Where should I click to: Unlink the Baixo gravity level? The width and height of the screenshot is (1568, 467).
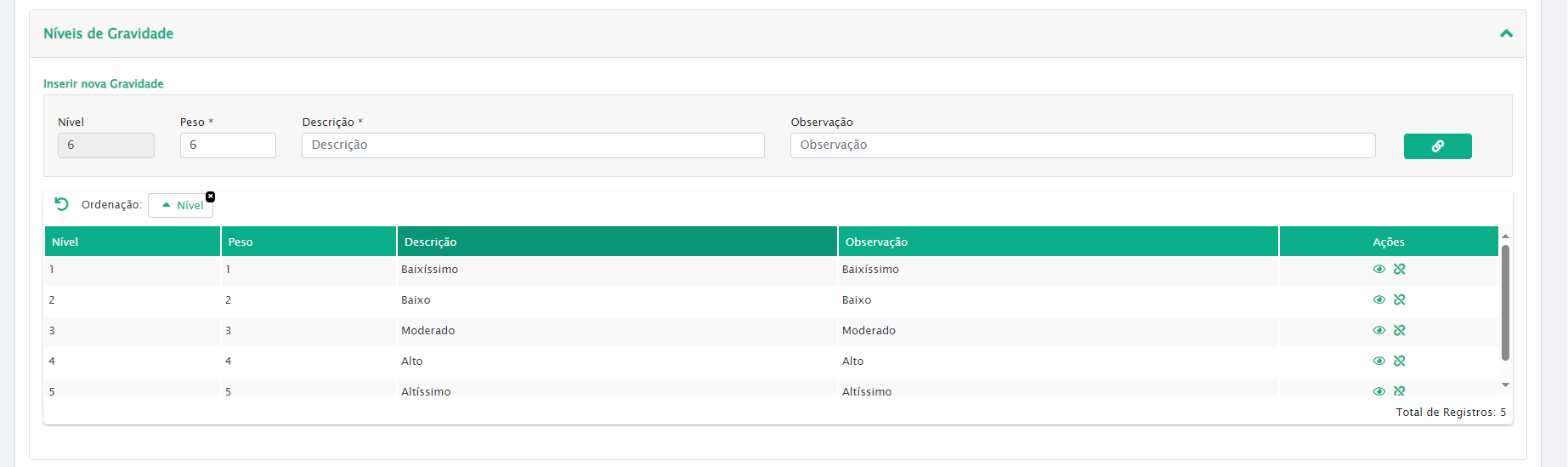1400,299
